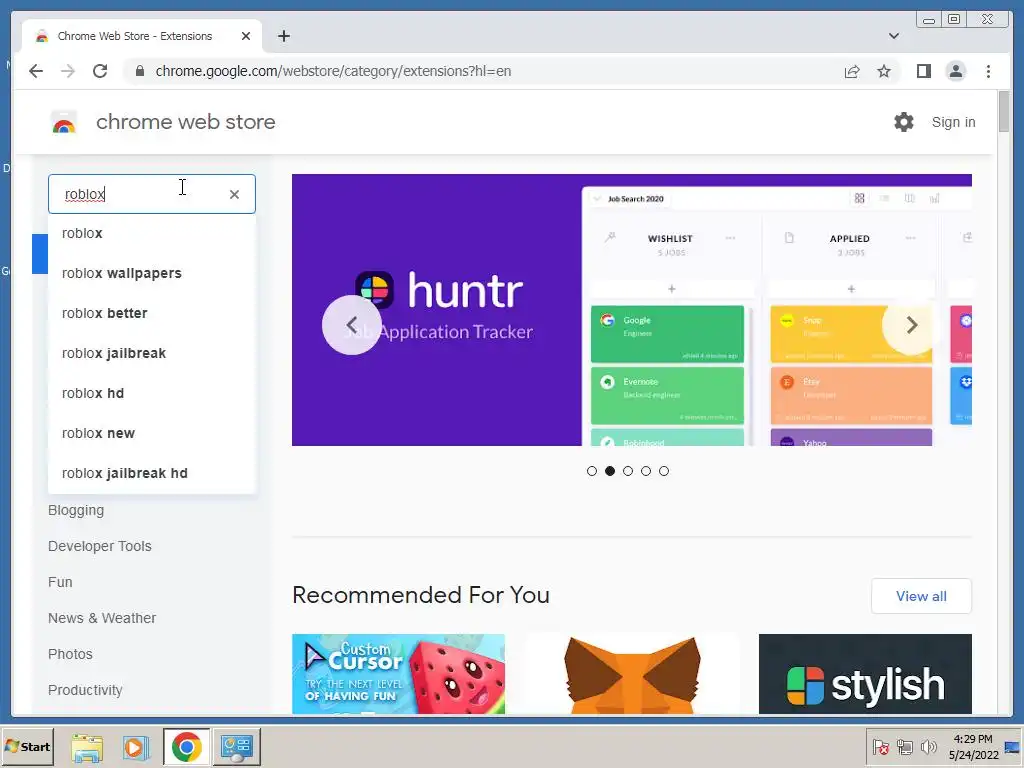The image size is (1024, 768).
Task: Click the Start button
Action: (27, 747)
